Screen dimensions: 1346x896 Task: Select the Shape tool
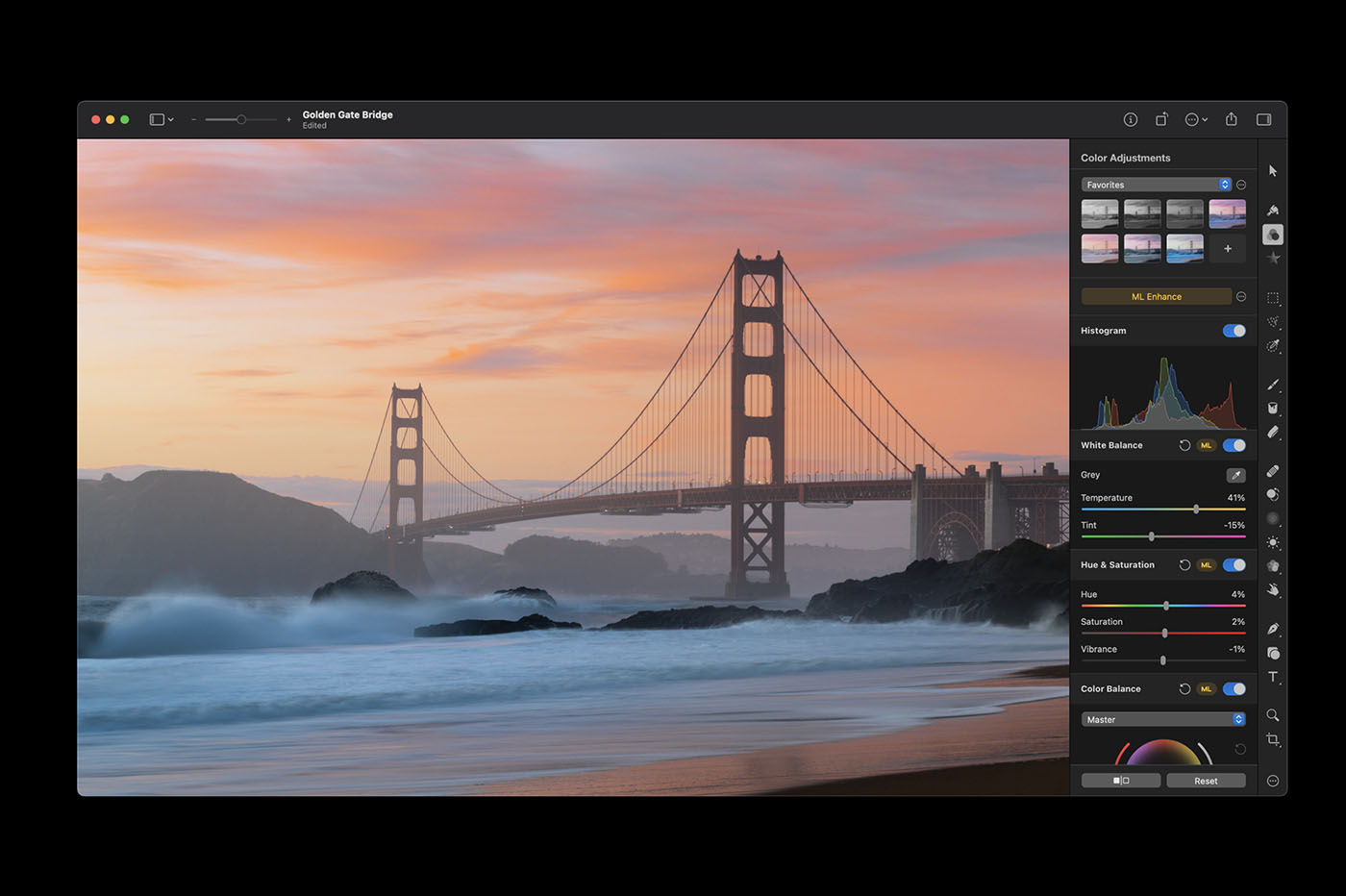[x=1273, y=653]
